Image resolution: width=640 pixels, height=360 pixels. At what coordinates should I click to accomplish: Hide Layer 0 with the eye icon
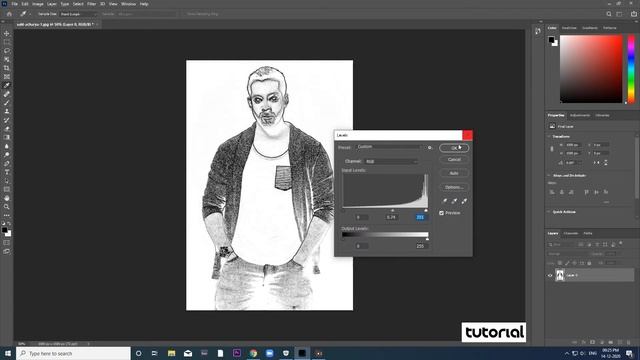(x=550, y=276)
